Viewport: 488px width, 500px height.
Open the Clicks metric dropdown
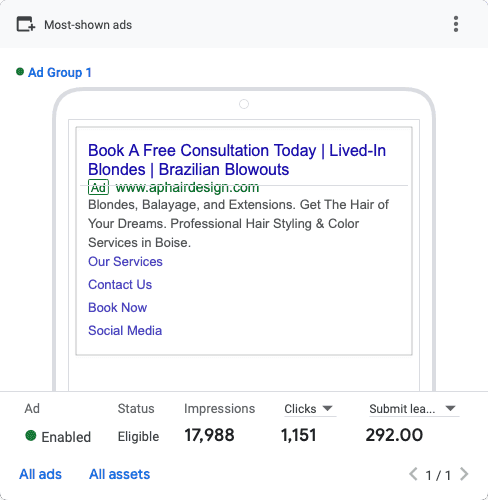[x=309, y=409]
